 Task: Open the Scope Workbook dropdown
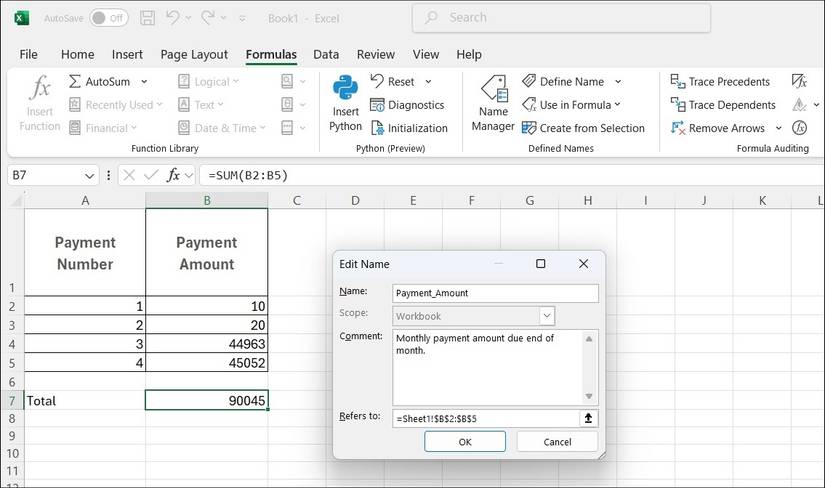pyautogui.click(x=547, y=316)
